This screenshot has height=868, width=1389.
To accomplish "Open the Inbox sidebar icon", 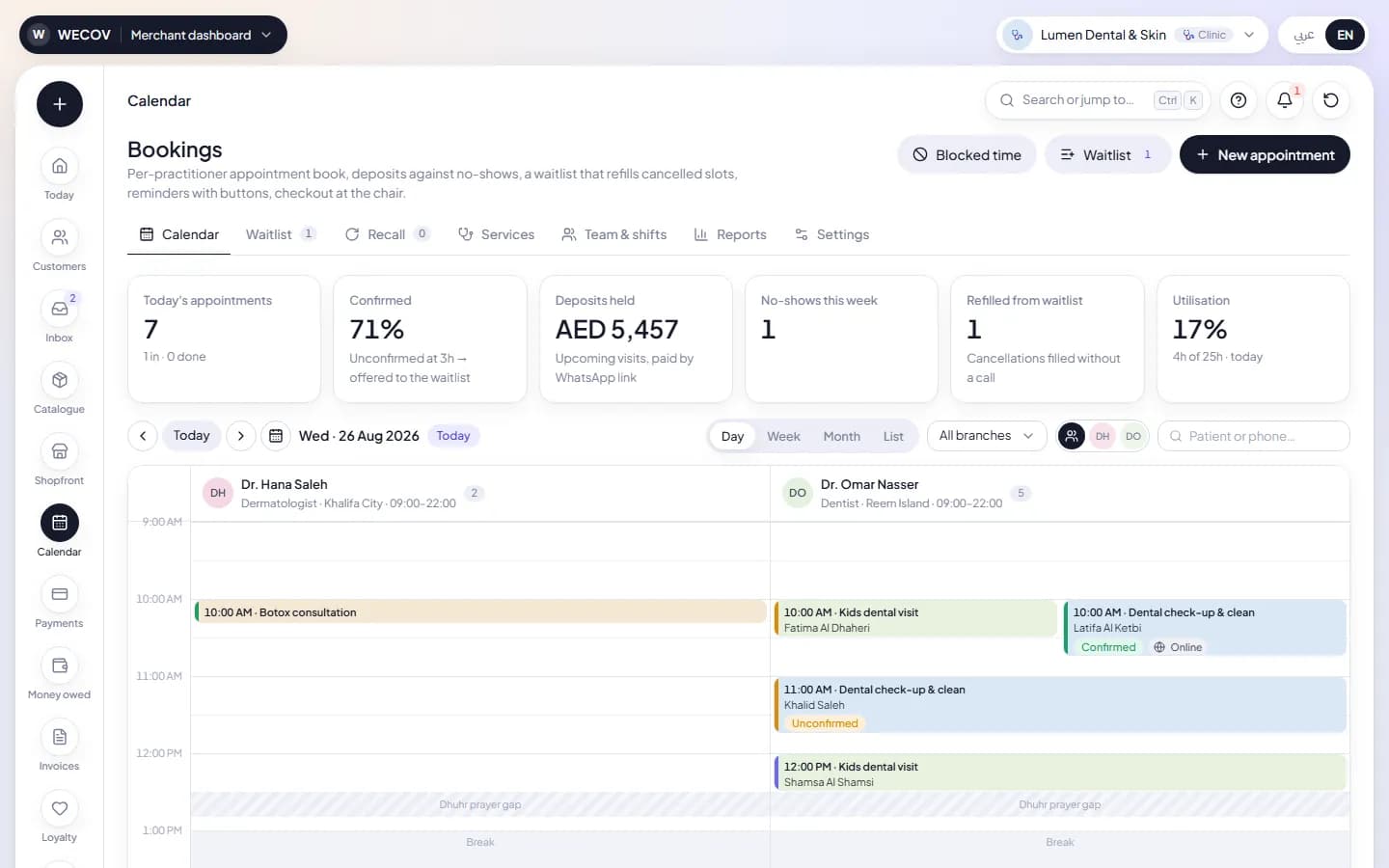I will 59,309.
